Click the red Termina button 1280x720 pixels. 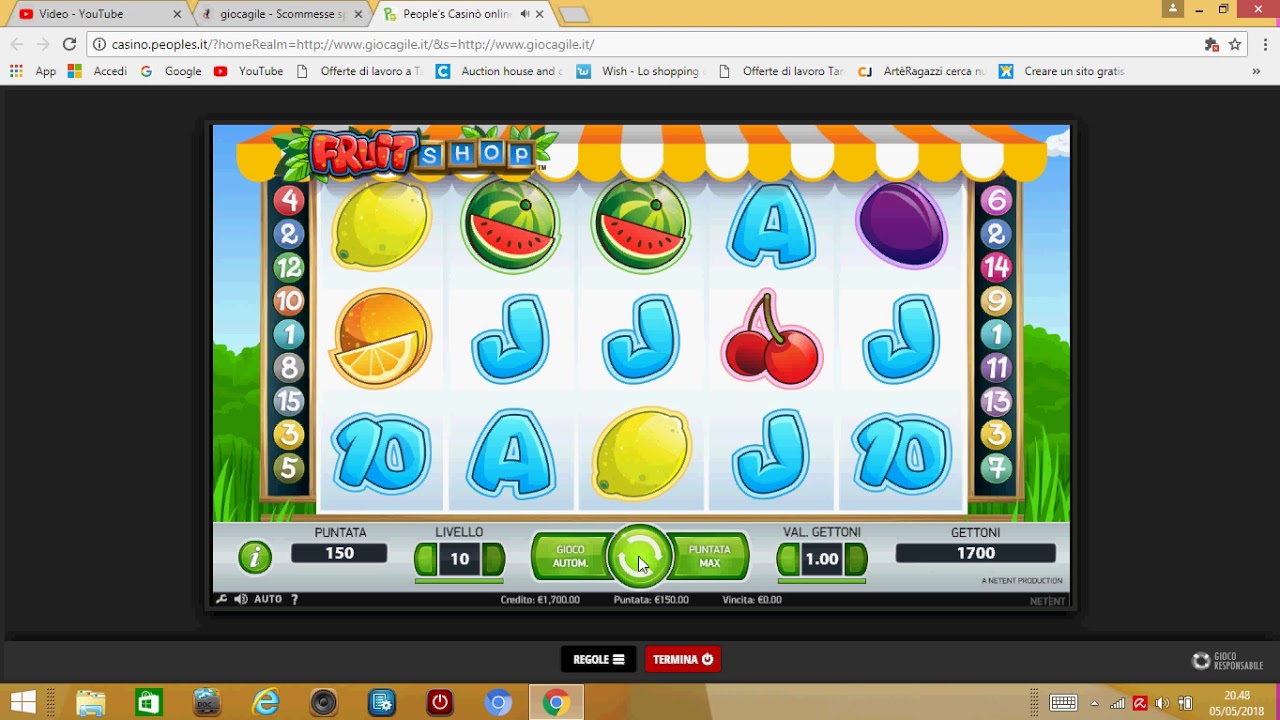click(x=683, y=659)
